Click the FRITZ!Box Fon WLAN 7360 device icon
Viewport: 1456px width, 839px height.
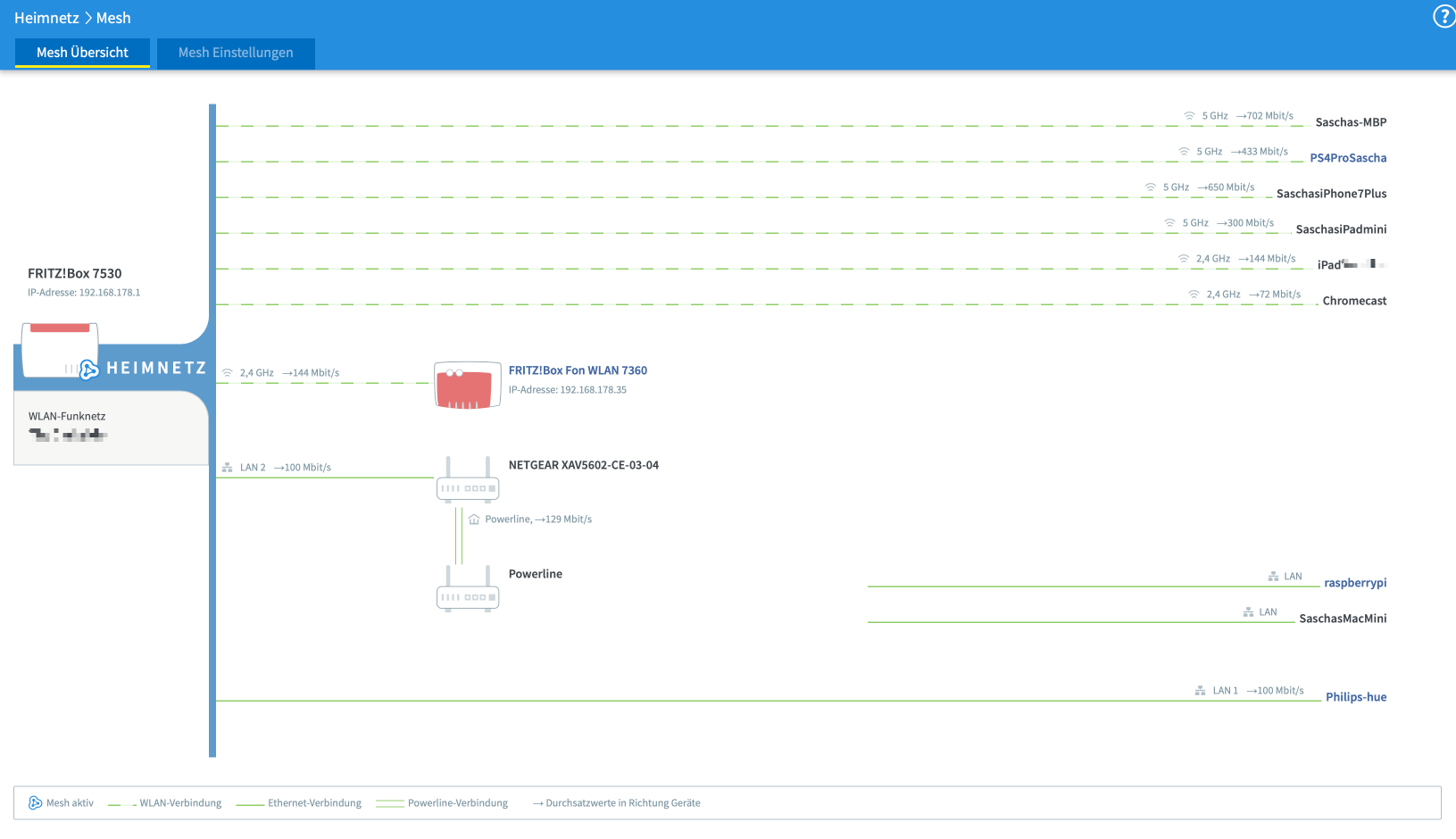[x=467, y=385]
